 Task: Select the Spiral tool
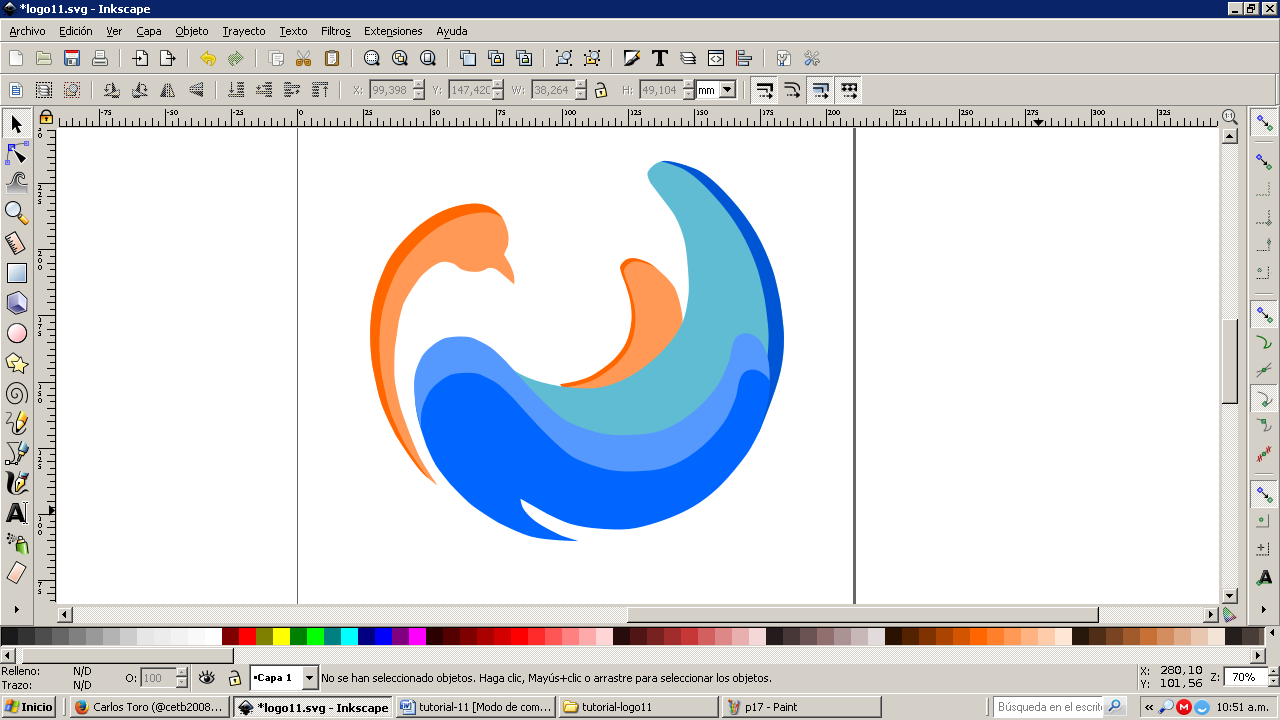coord(16,393)
